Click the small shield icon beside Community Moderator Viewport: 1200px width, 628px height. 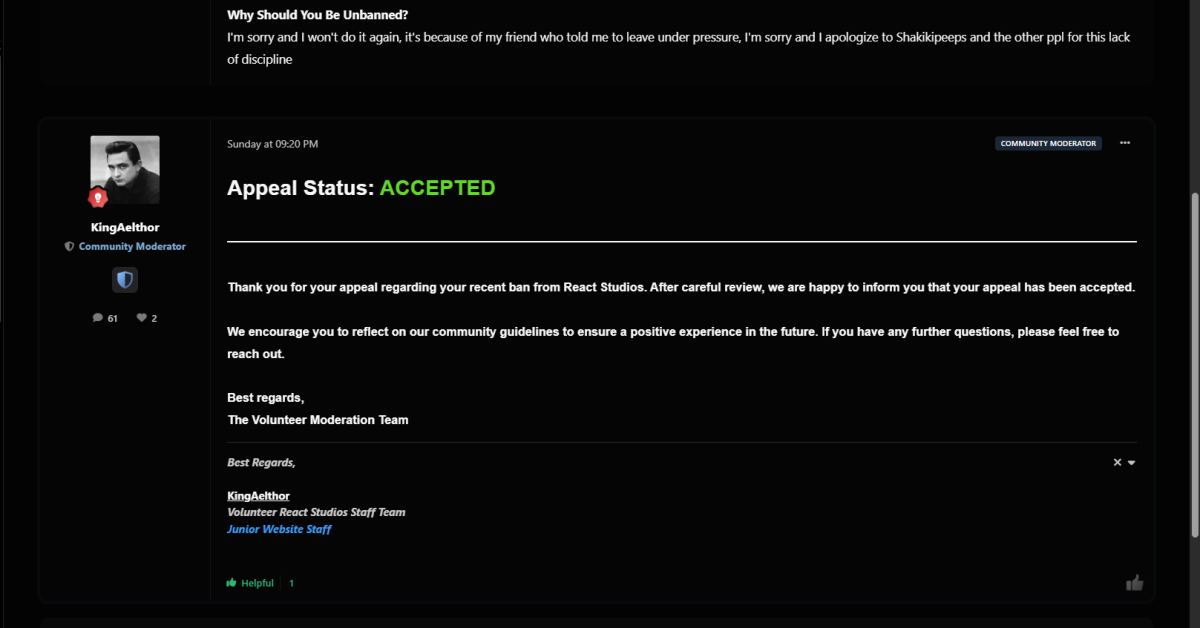point(69,246)
